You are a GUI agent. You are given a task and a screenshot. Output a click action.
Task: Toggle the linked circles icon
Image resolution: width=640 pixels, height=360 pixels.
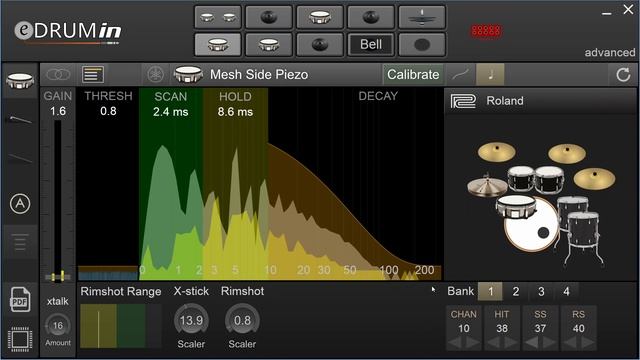[58, 74]
